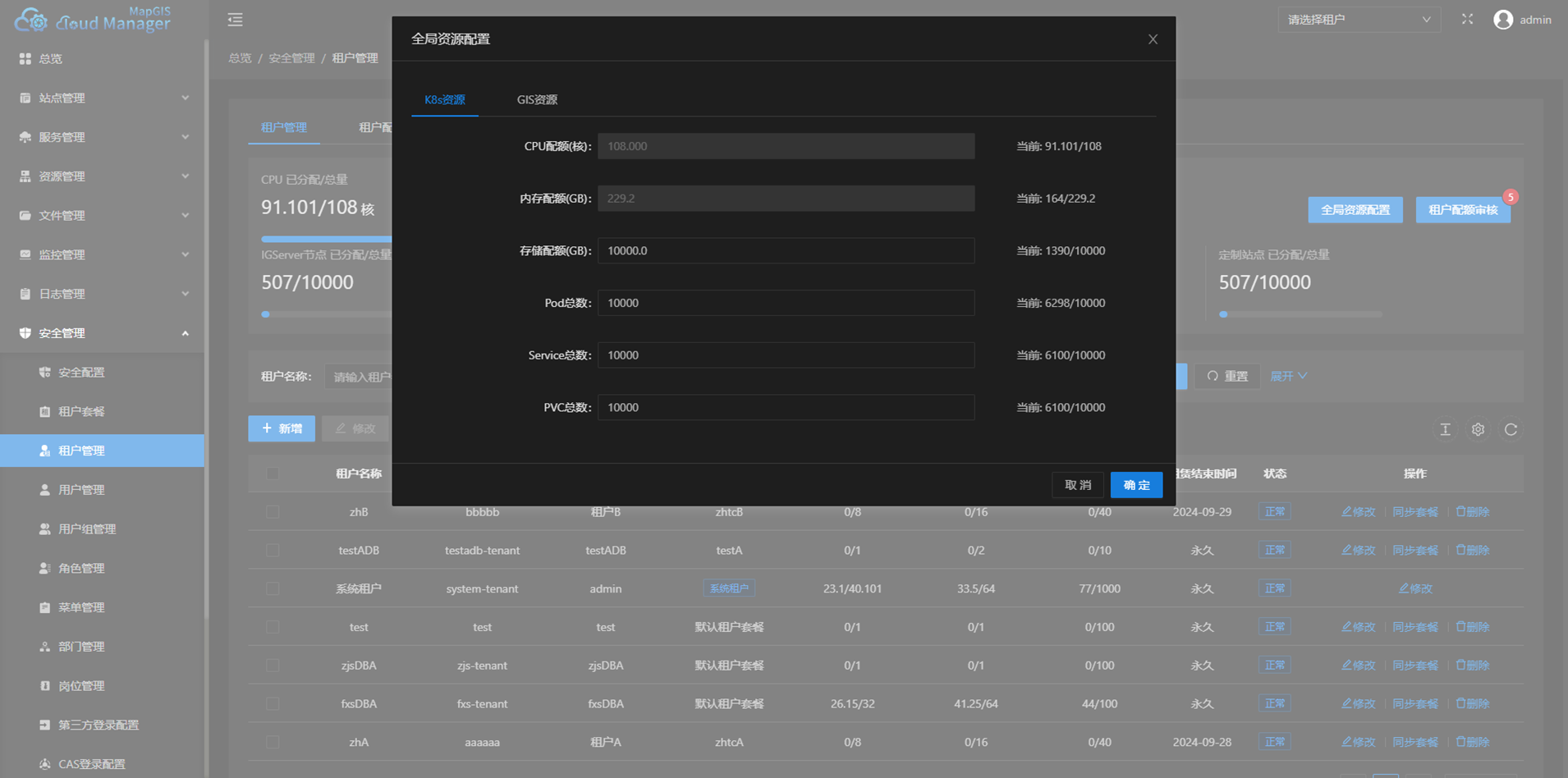
Task: Toggle fullscreen mode icon in header
Action: 1467,19
